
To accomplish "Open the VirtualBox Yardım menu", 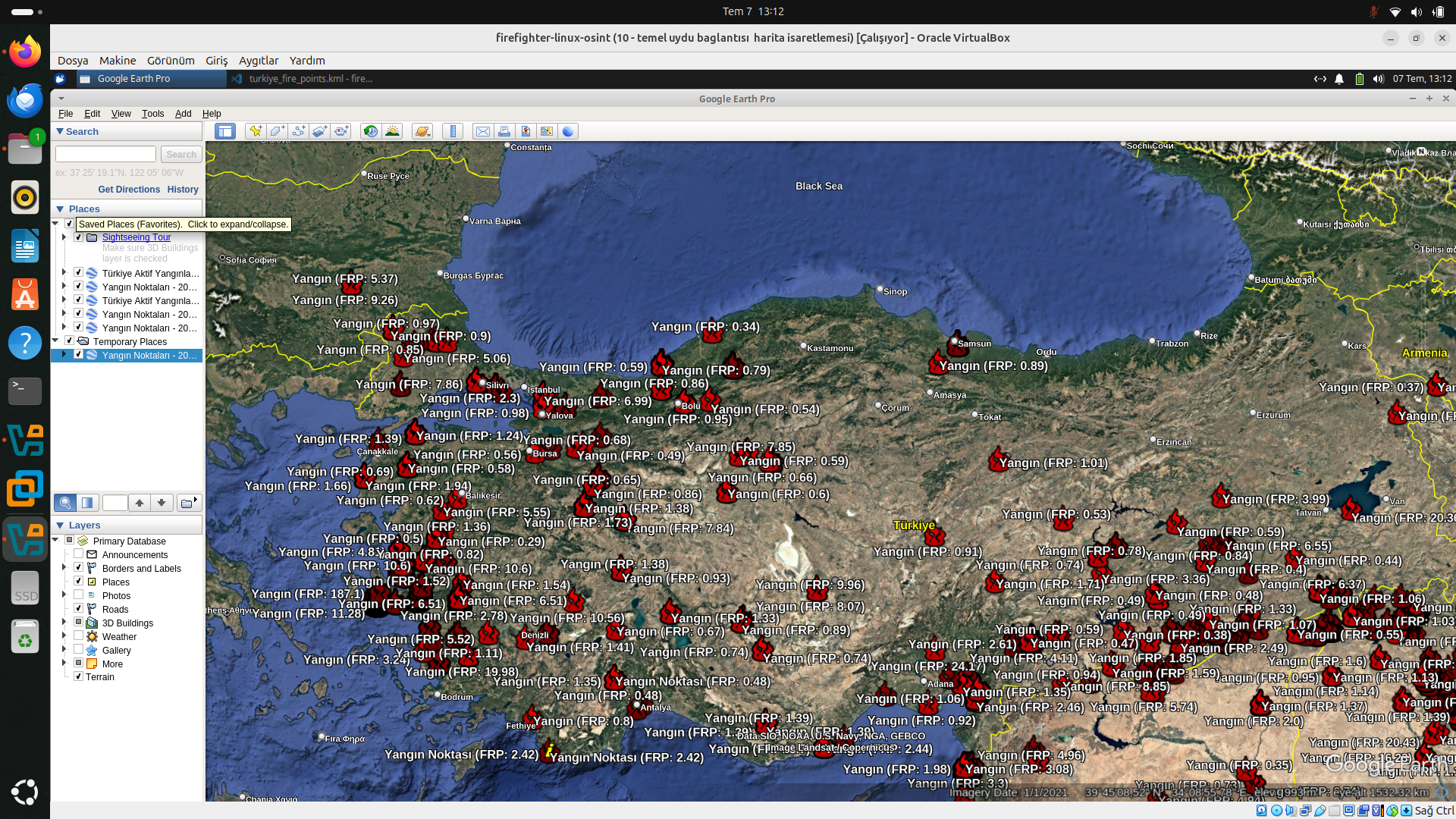I will coord(307,61).
